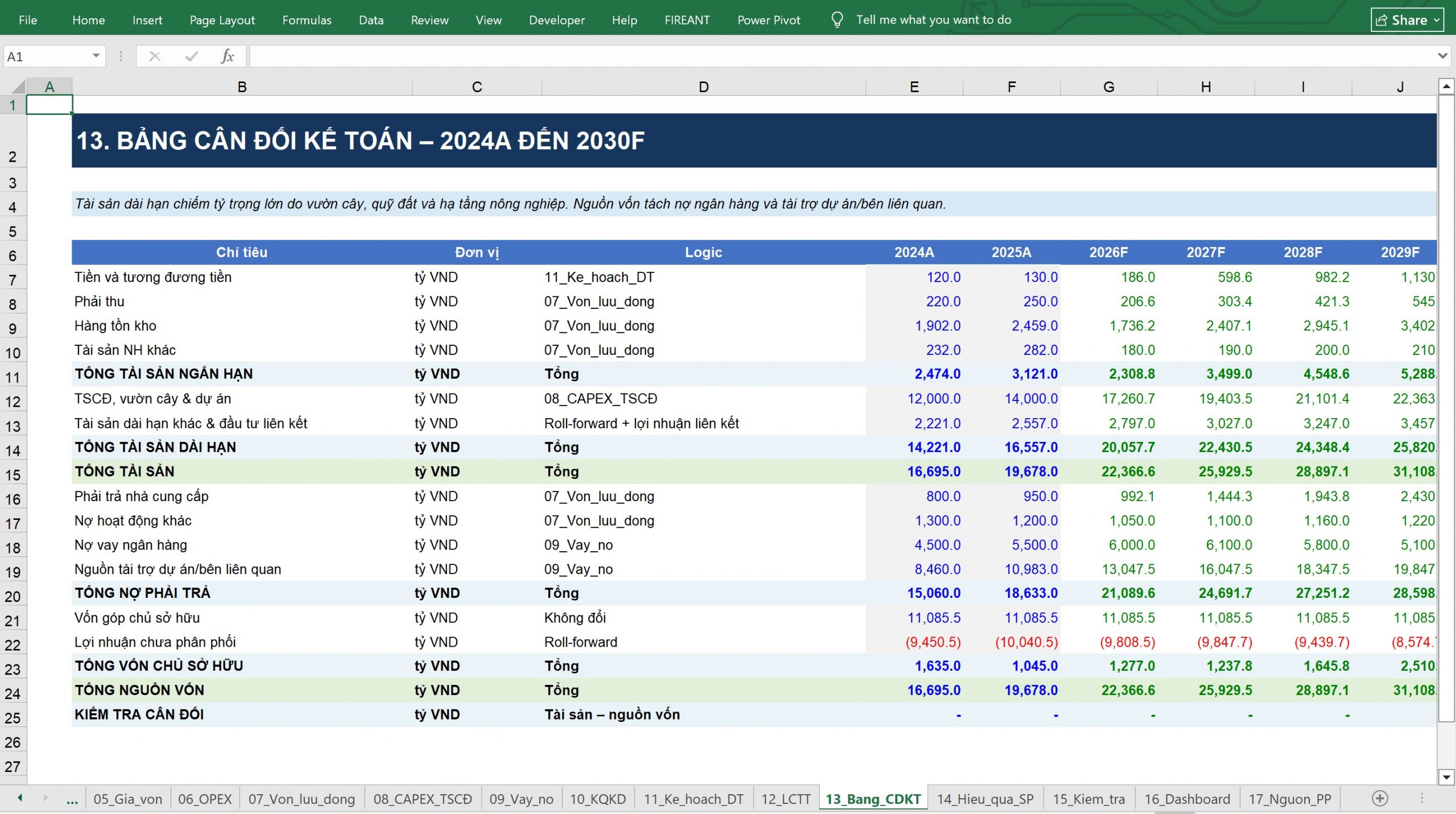
Task: Click the Insert Function fx icon
Action: coord(227,56)
